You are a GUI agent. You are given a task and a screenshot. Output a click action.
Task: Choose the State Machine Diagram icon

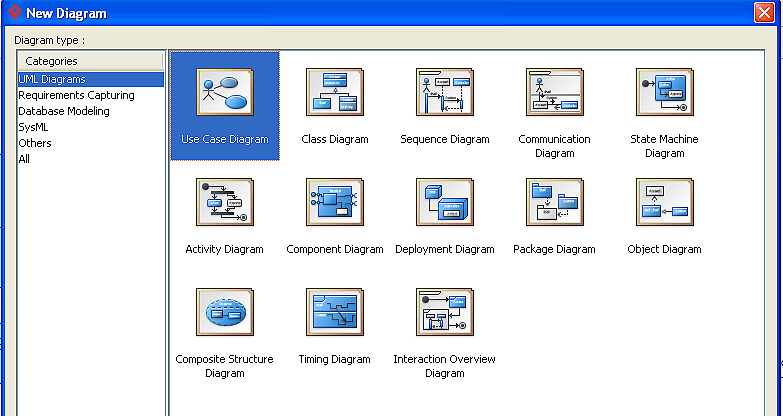665,94
